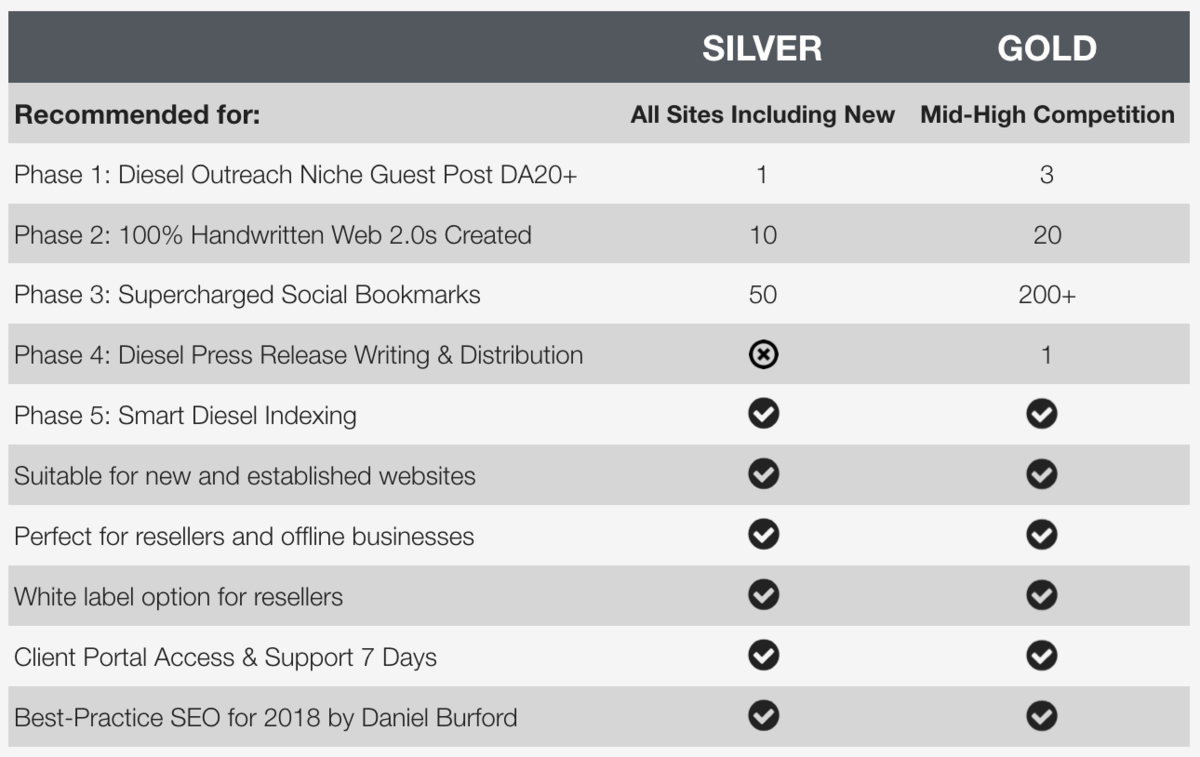The image size is (1200, 757).
Task: Click Silver checkmark for Smart Diesel Indexing
Action: coord(763,414)
